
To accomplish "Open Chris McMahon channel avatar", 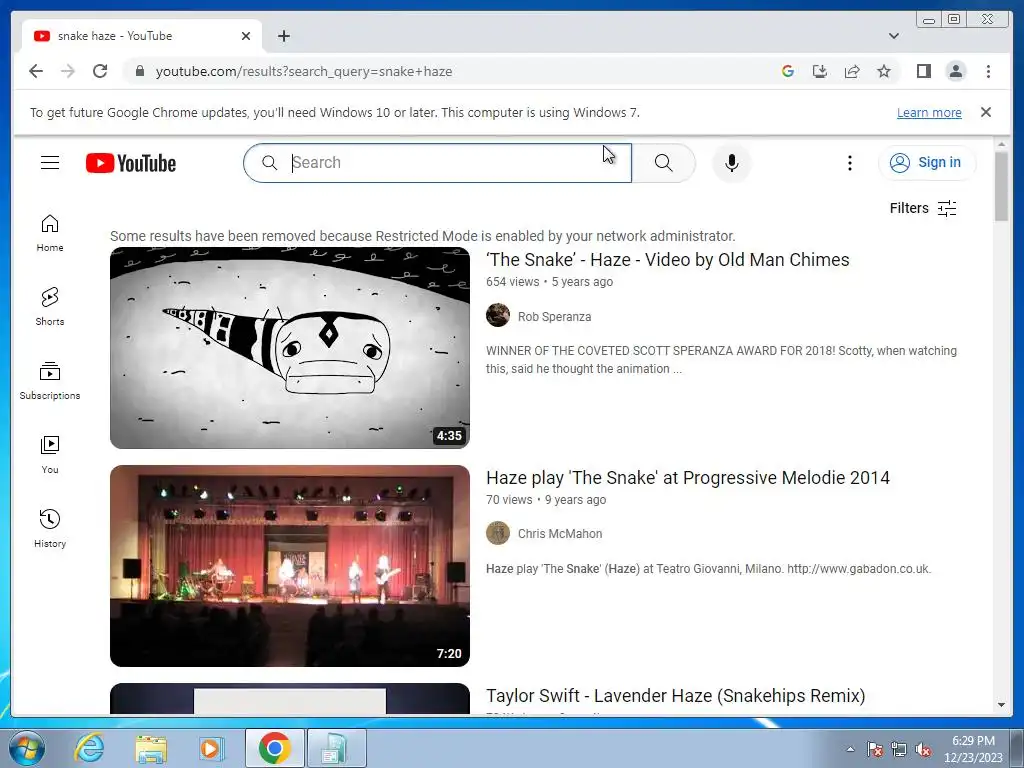I will click(498, 533).
